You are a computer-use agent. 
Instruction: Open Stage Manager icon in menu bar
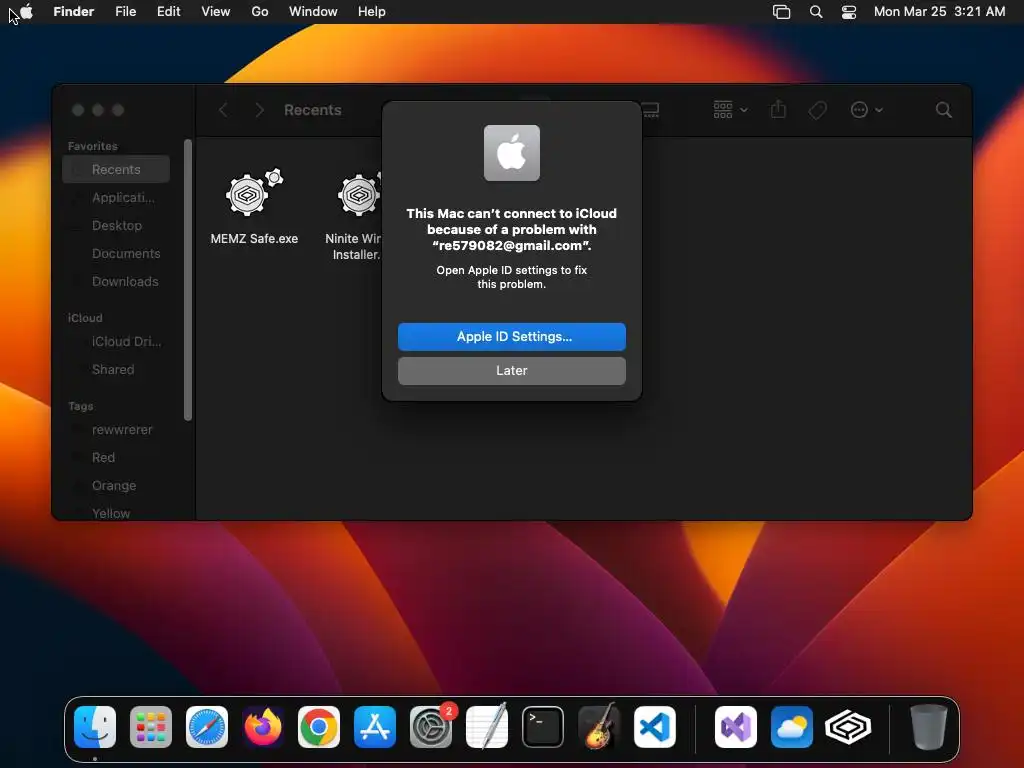tap(781, 11)
